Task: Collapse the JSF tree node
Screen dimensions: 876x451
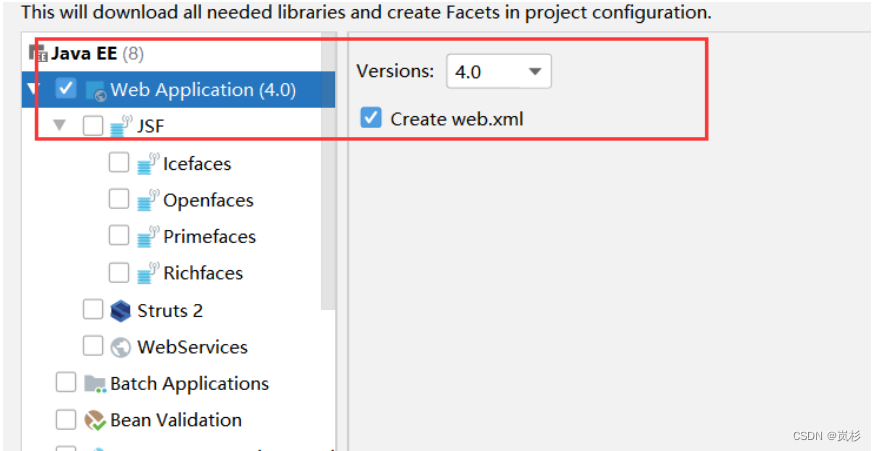Action: tap(60, 126)
